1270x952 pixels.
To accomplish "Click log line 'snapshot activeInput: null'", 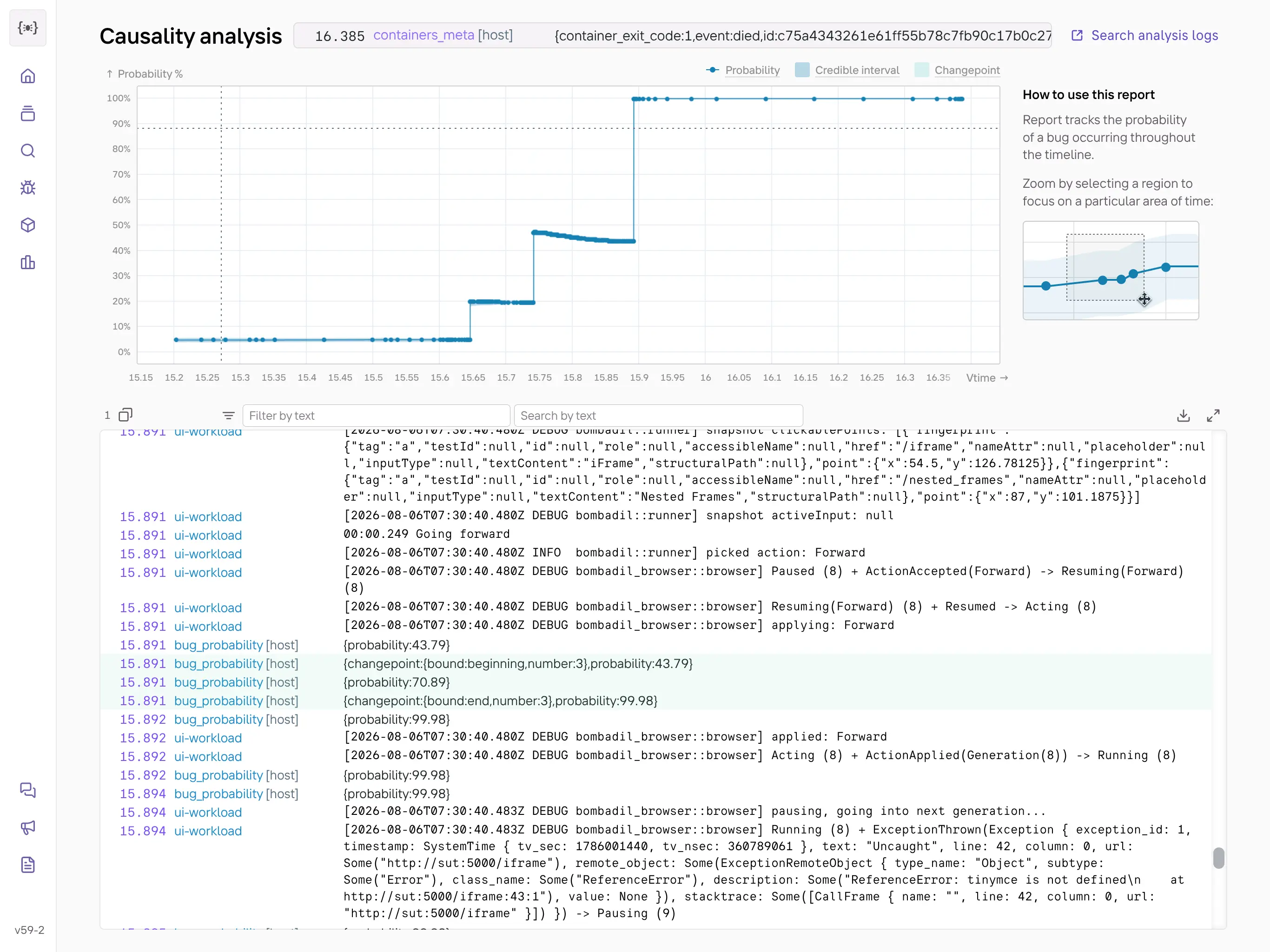I will [x=655, y=516].
